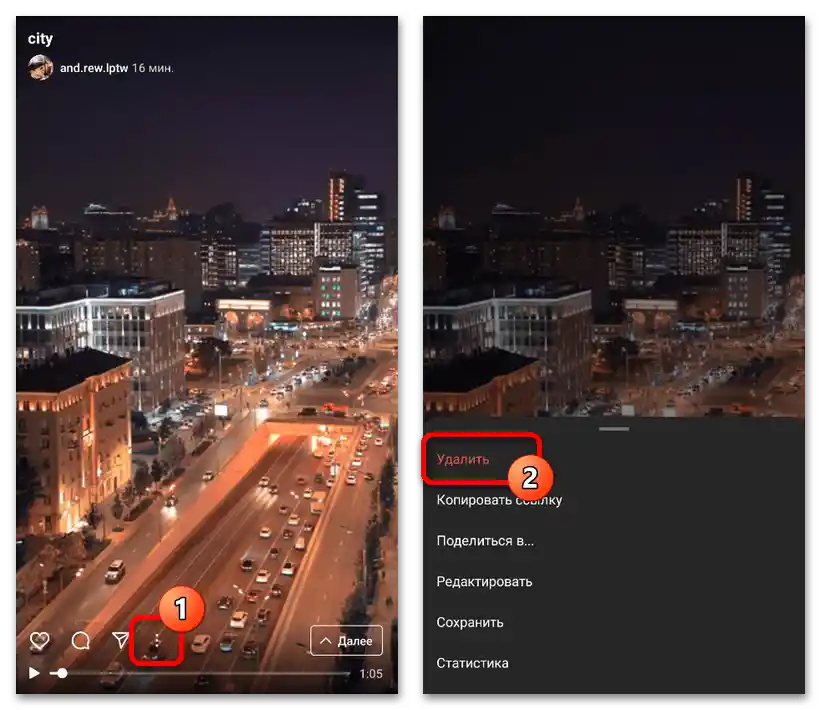Viewport: 821px width, 710px height.
Task: Open the and.rew.lptw profile avatar
Action: tap(40, 68)
